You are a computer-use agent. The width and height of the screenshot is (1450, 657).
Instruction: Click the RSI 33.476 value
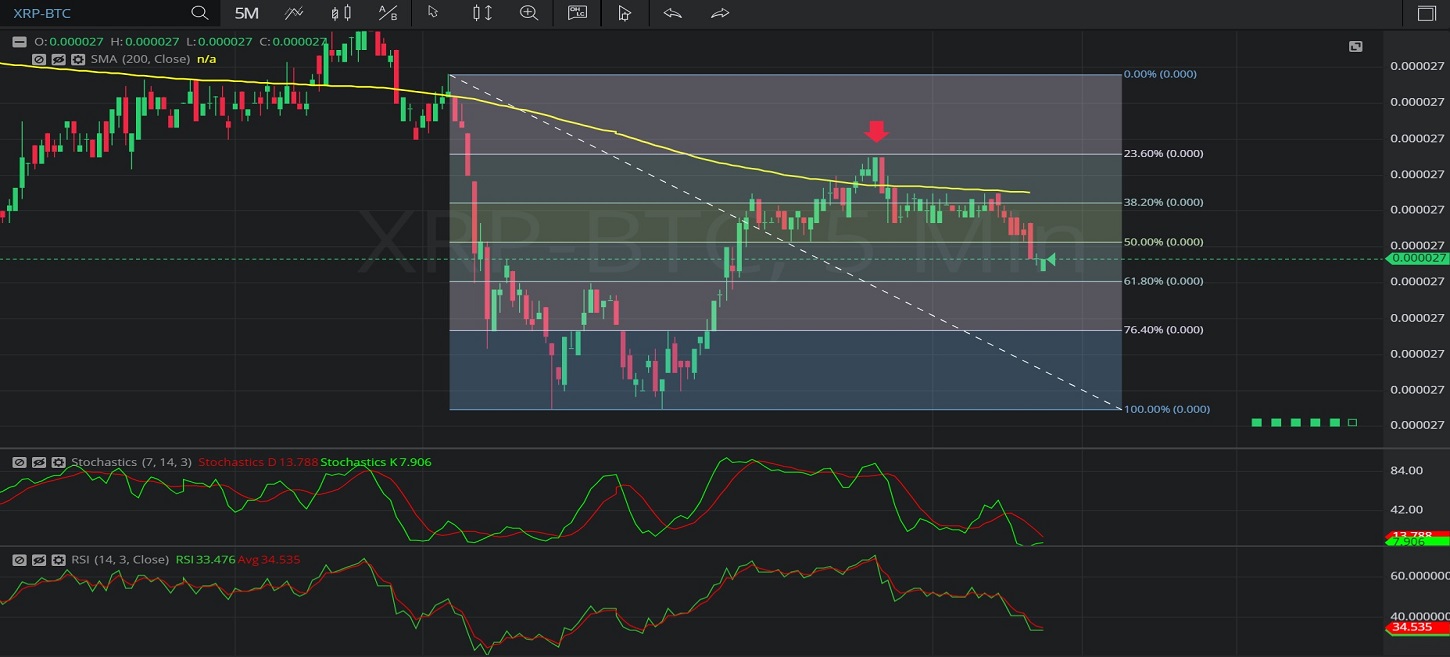205,559
